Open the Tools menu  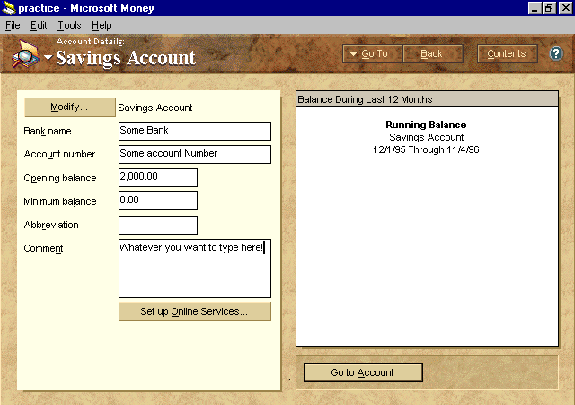69,25
